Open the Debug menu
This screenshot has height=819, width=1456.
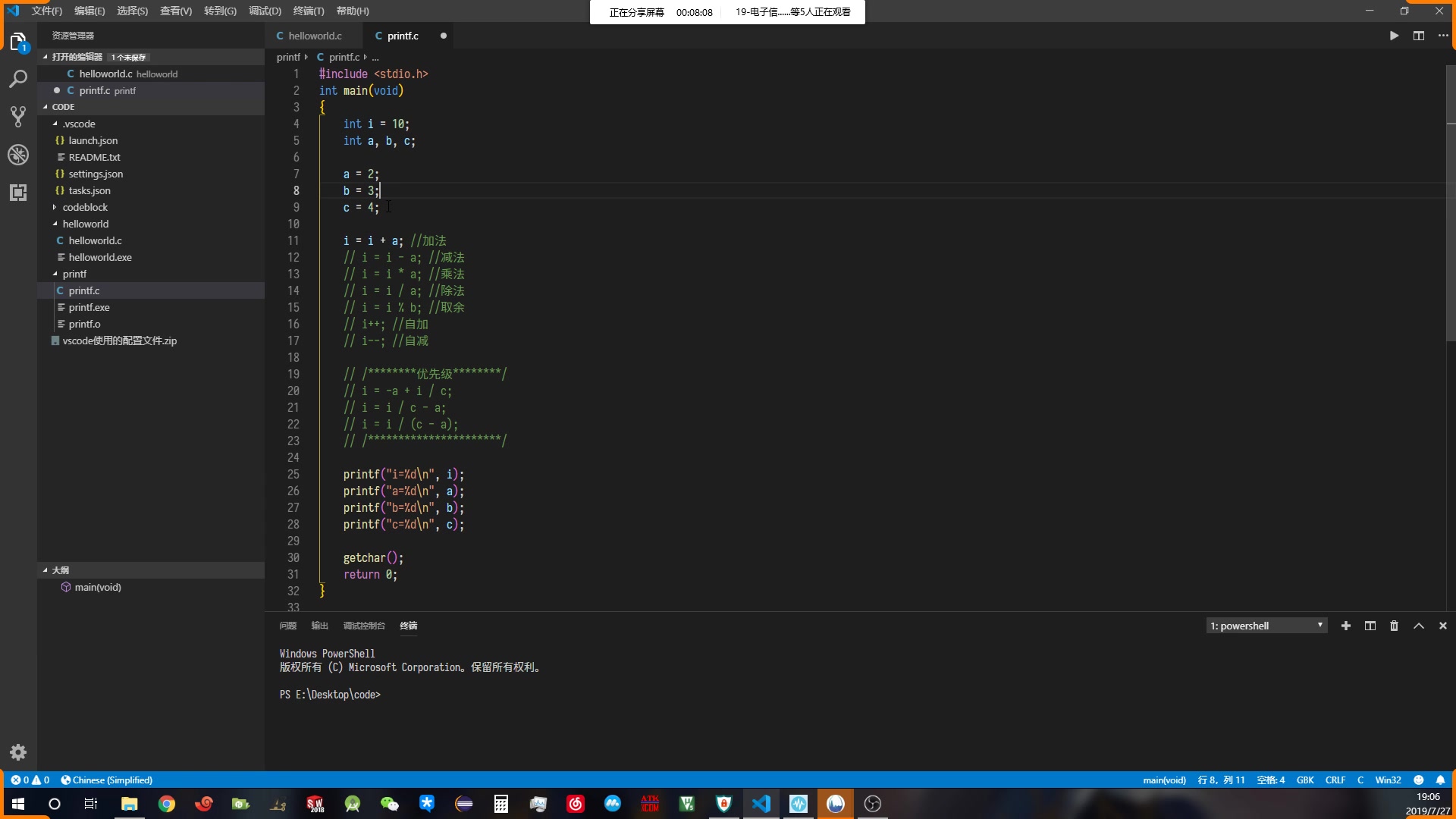pyautogui.click(x=265, y=11)
